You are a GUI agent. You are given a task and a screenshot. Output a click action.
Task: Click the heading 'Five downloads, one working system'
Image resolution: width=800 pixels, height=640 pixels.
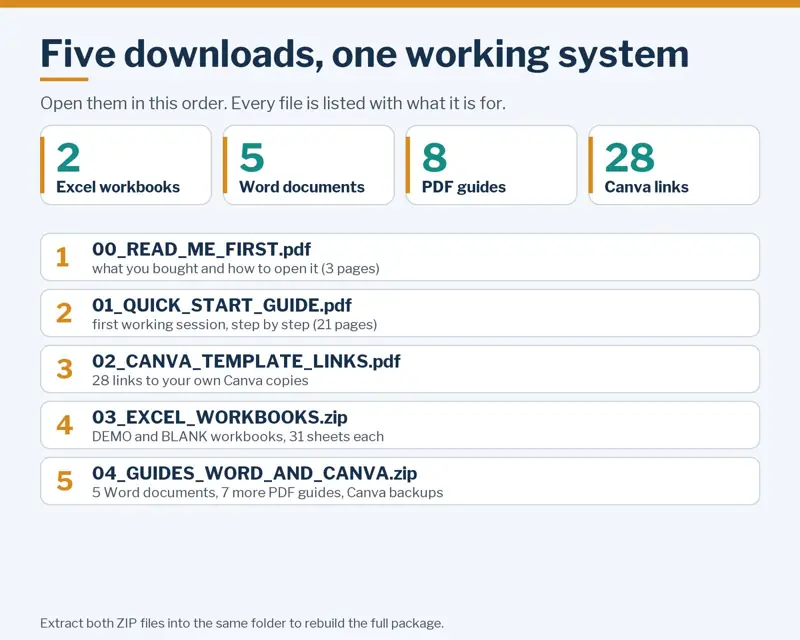point(364,54)
